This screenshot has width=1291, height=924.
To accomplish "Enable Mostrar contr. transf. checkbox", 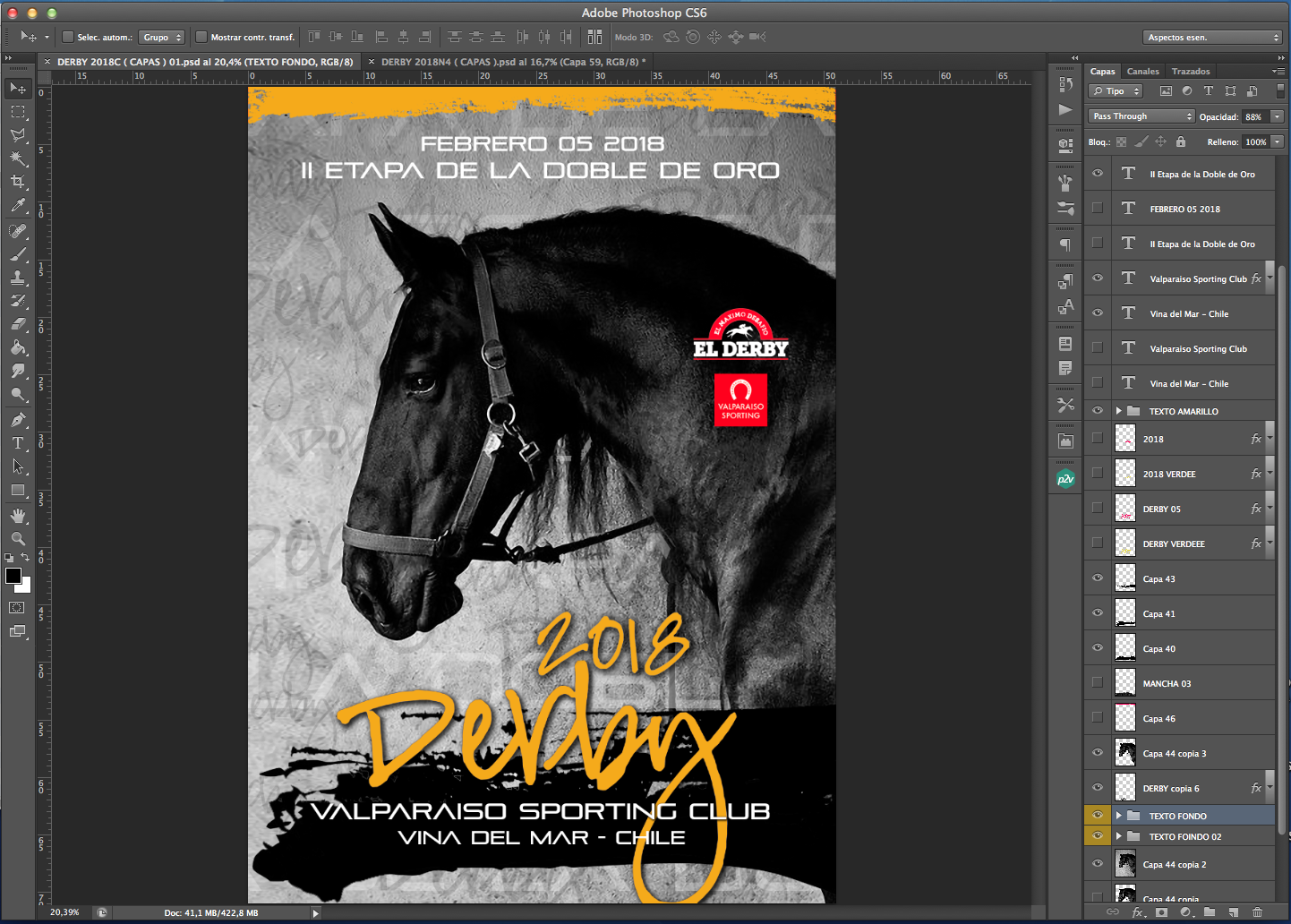I will (x=201, y=37).
